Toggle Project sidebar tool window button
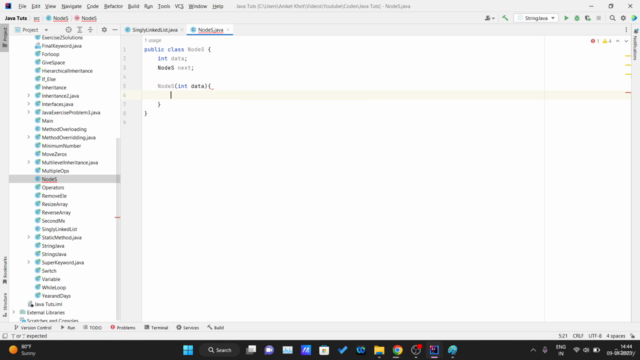The height and width of the screenshot is (360, 640). click(x=4, y=37)
